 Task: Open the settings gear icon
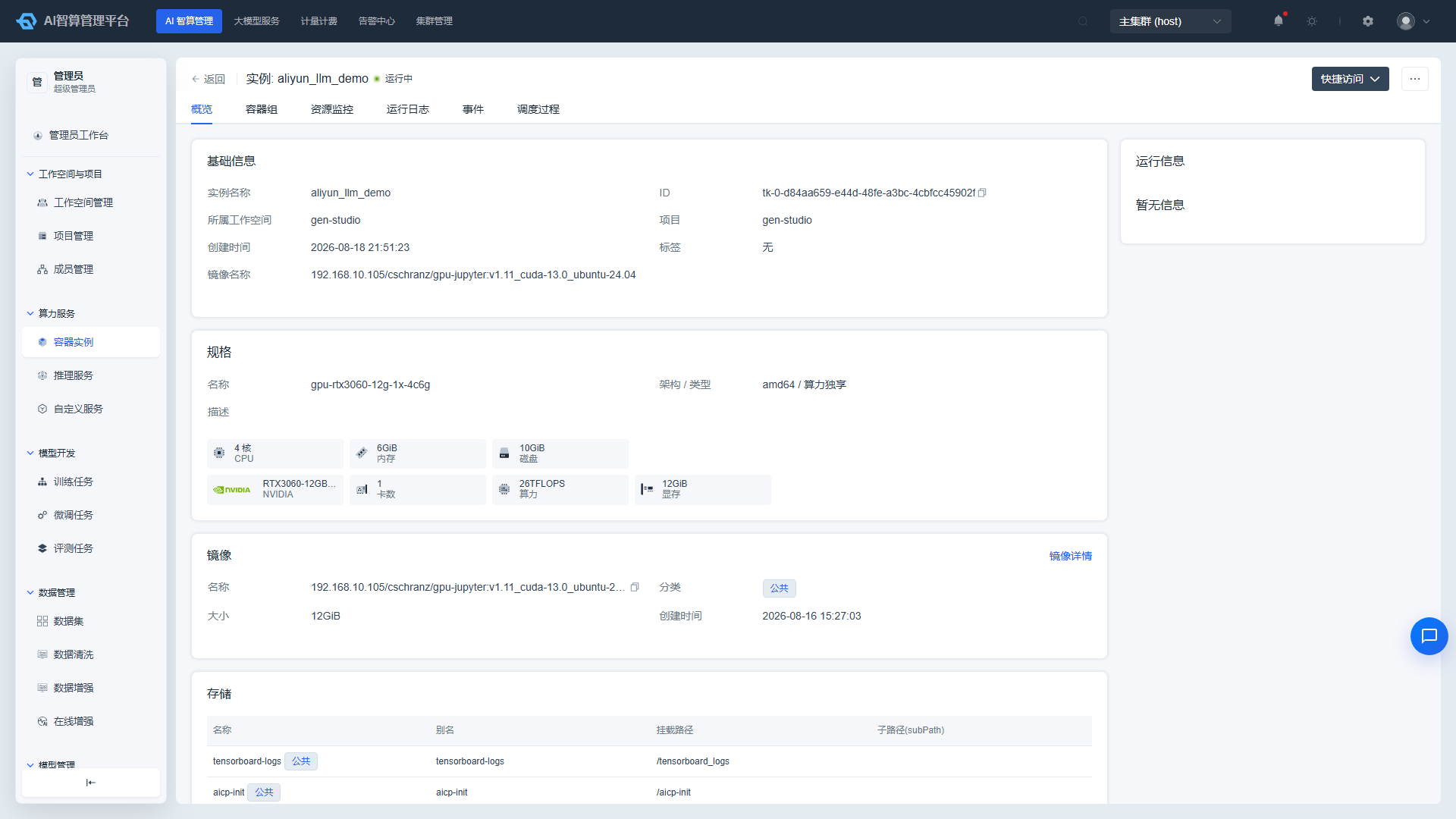click(x=1368, y=21)
